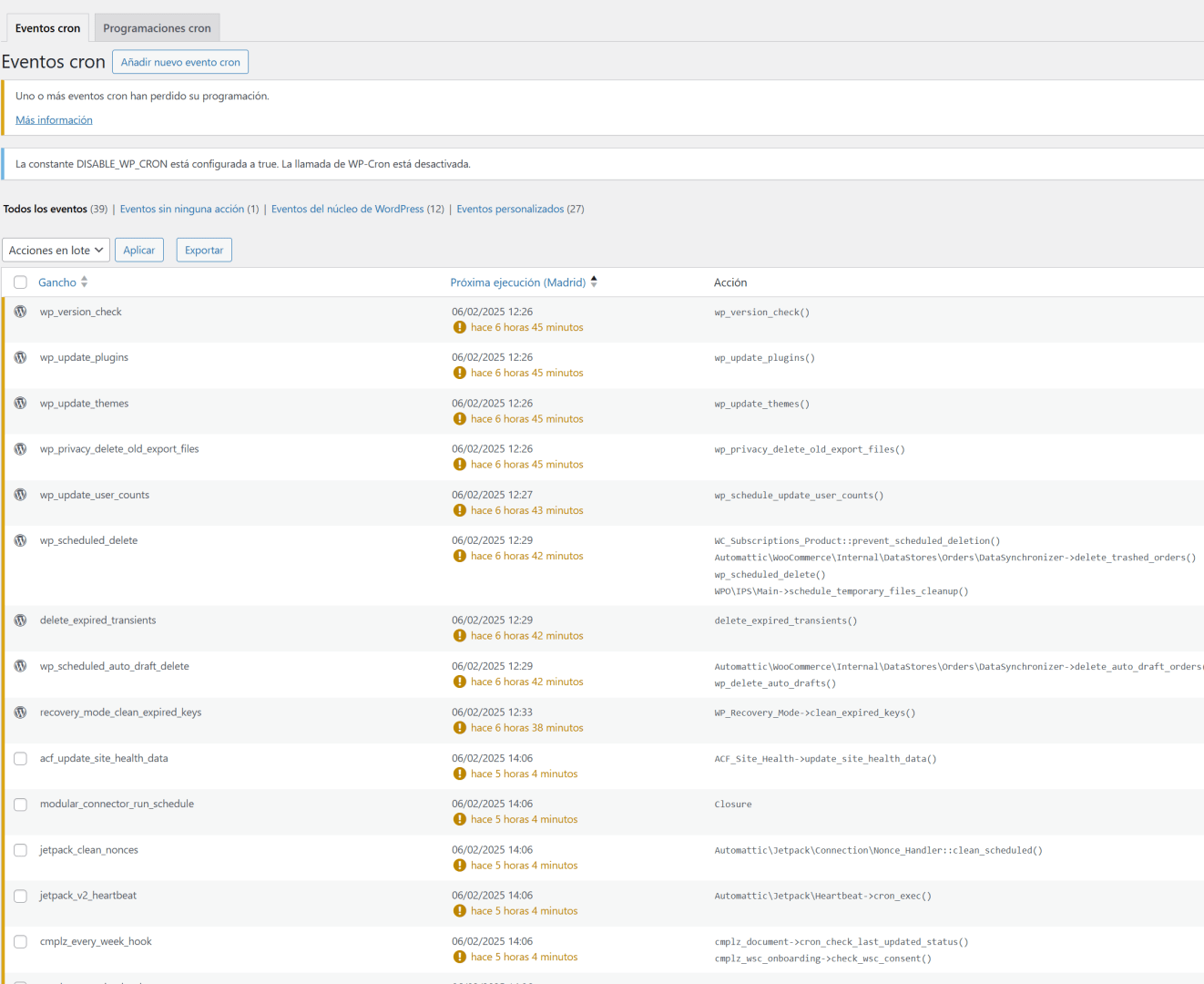Viewport: 1204px width, 984px height.
Task: Tick the jetpack_v2_heartbeat checkbox
Action: tap(20, 896)
